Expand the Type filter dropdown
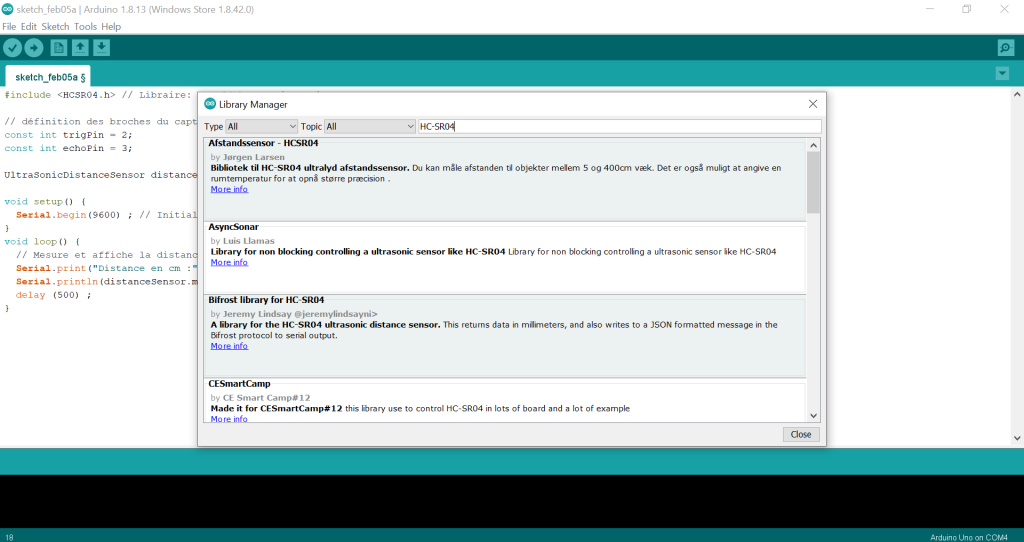 (x=262, y=127)
